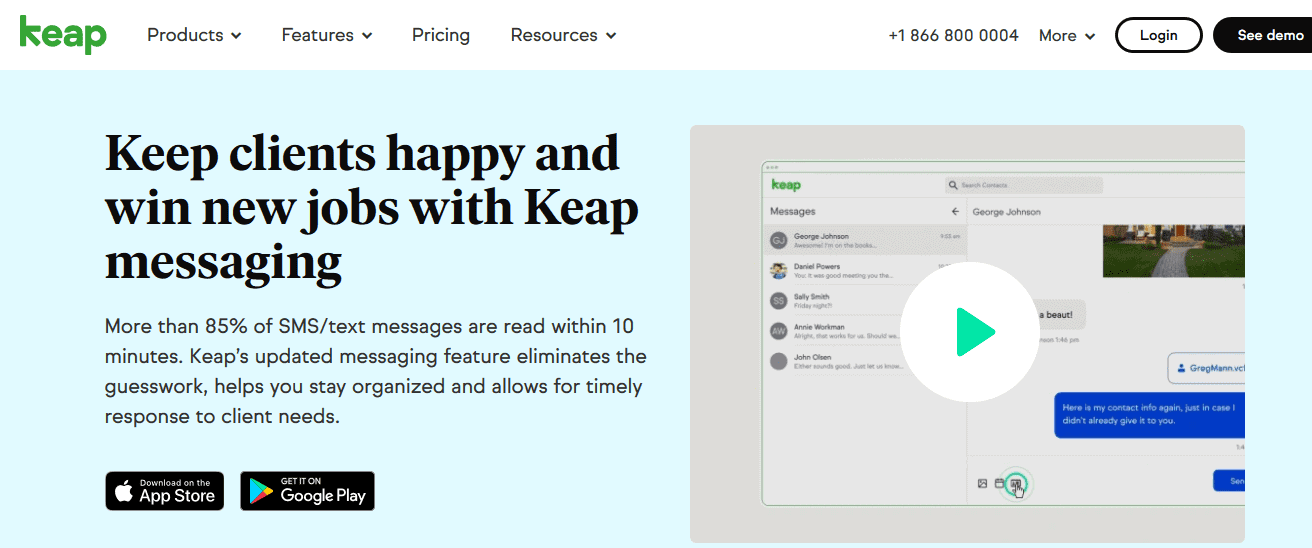This screenshot has width=1312, height=548.
Task: Click the garden path photo in preview
Action: (x=1174, y=250)
